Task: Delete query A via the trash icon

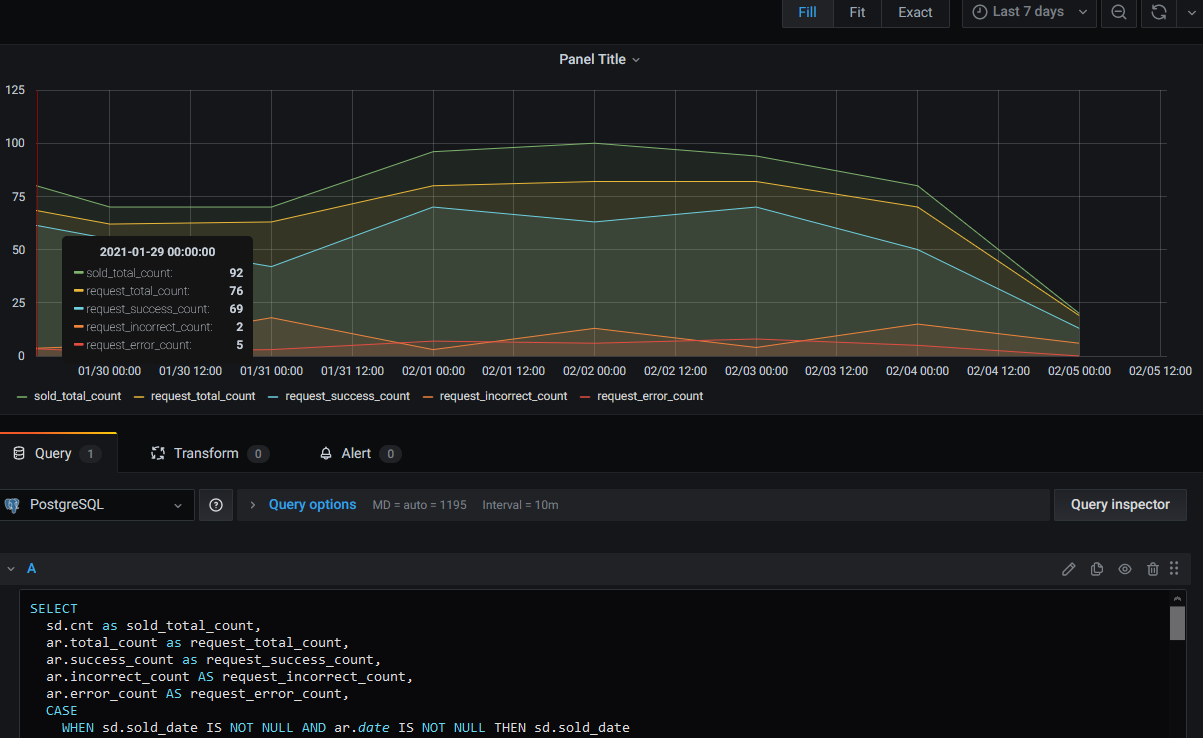Action: 1152,568
